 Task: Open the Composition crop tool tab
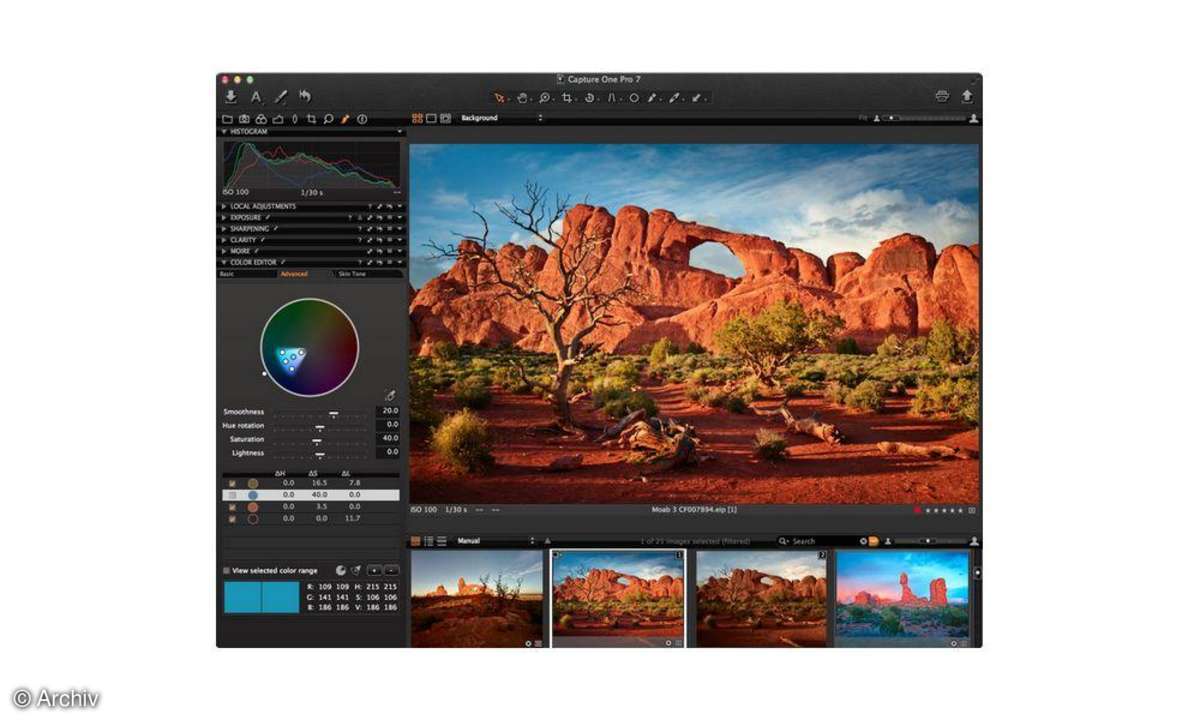coord(311,119)
